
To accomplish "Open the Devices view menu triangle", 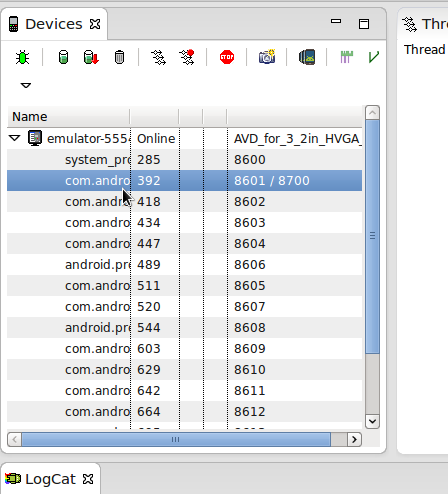I will tap(26, 85).
